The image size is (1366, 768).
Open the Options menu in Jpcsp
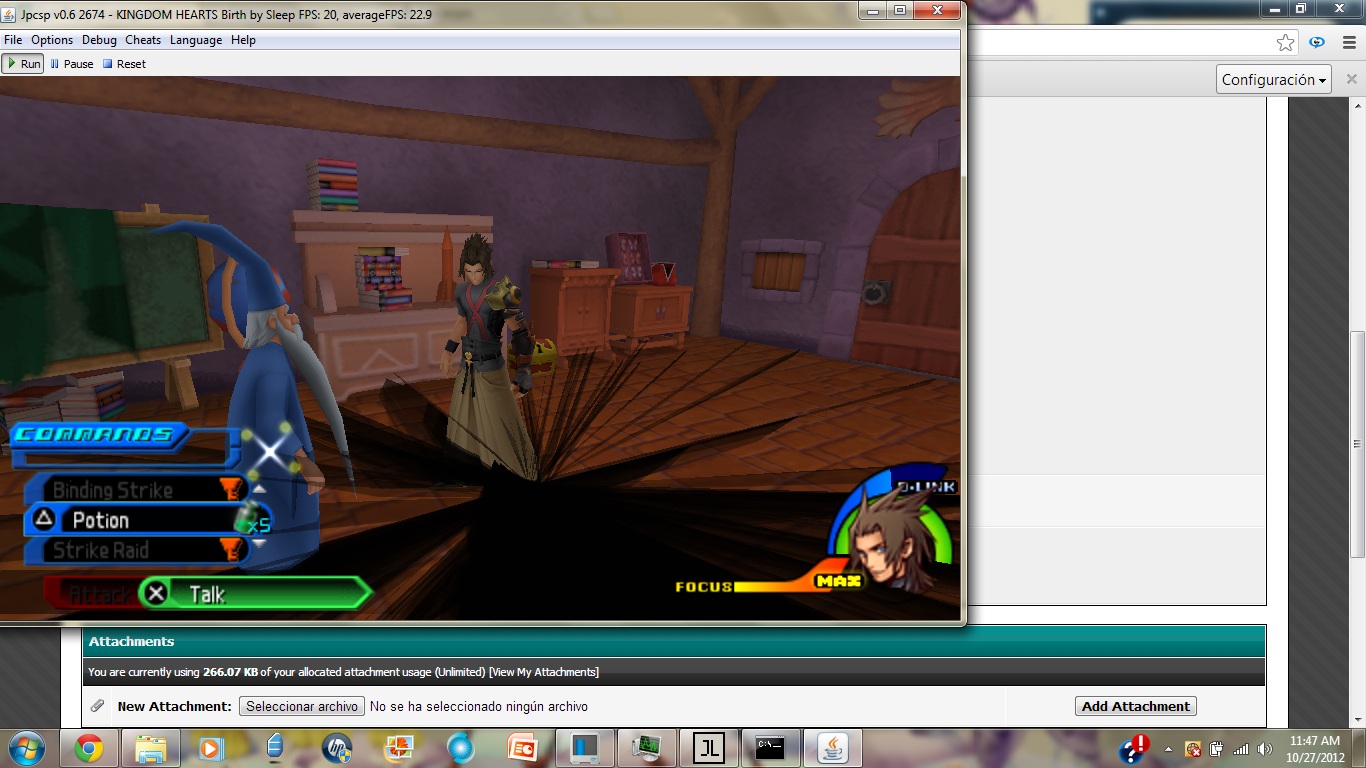pyautogui.click(x=52, y=40)
